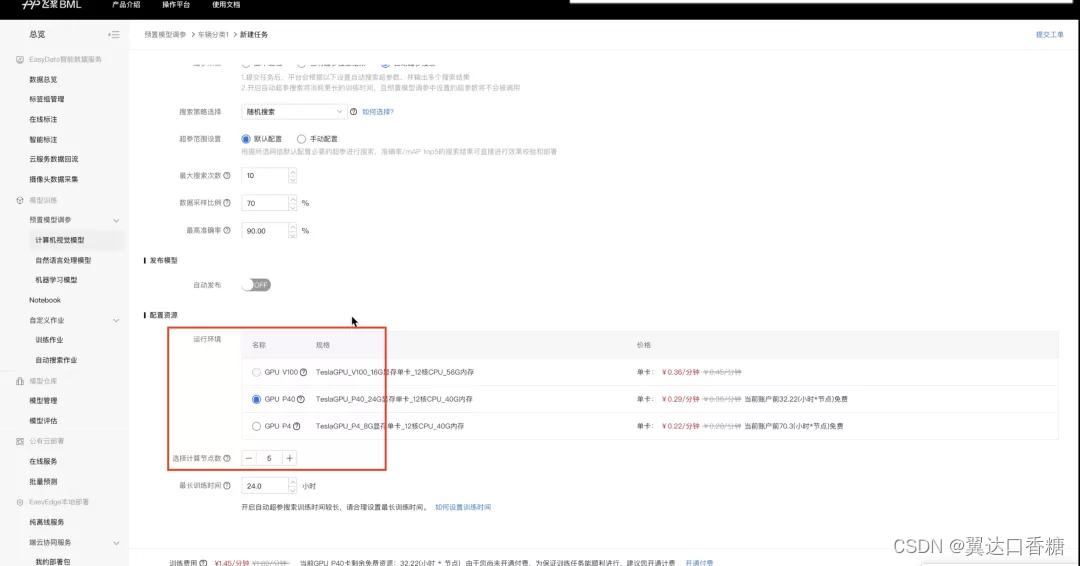
Task: Open 训练作业 in the sidebar
Action: coord(50,340)
